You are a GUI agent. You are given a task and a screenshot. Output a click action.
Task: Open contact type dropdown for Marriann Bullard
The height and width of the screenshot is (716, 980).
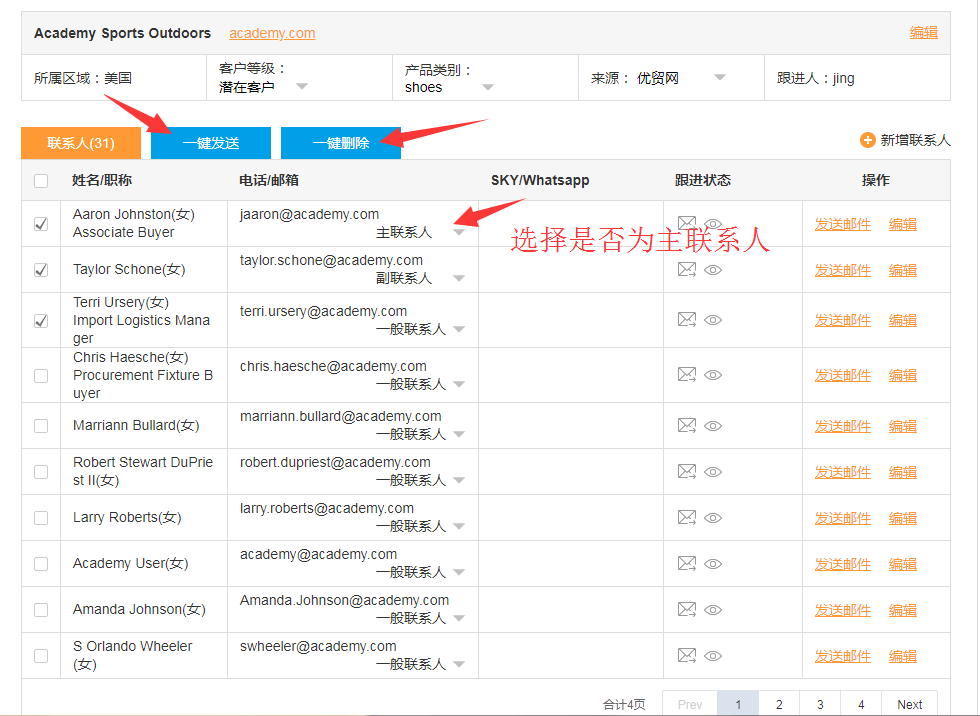[459, 434]
